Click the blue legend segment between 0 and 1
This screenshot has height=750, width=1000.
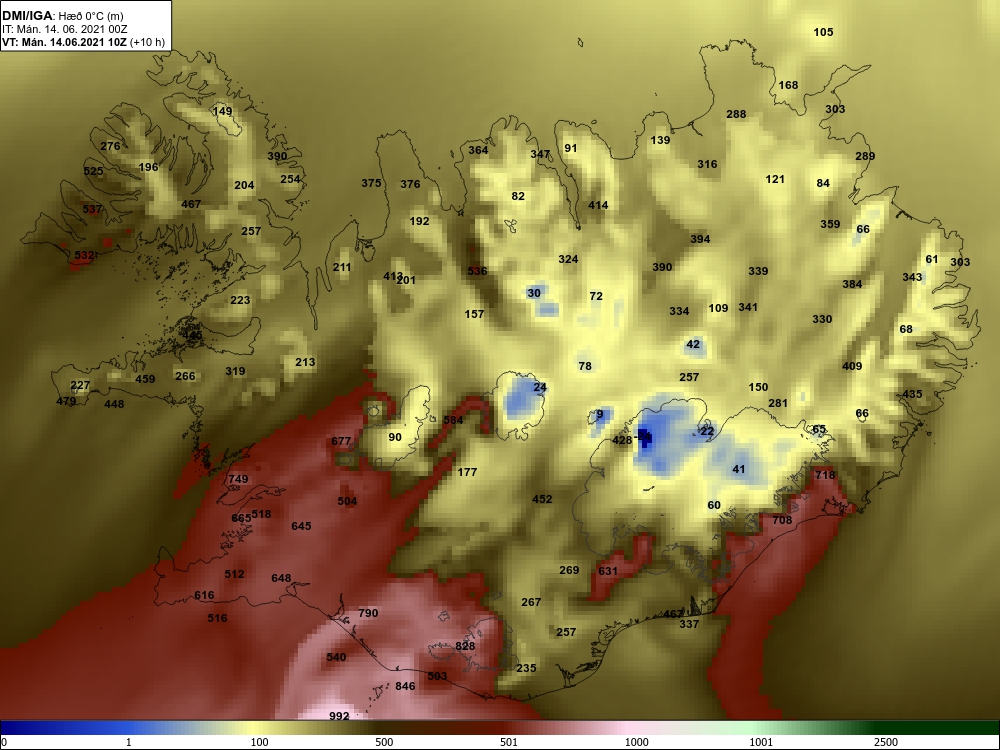pyautogui.click(x=64, y=728)
